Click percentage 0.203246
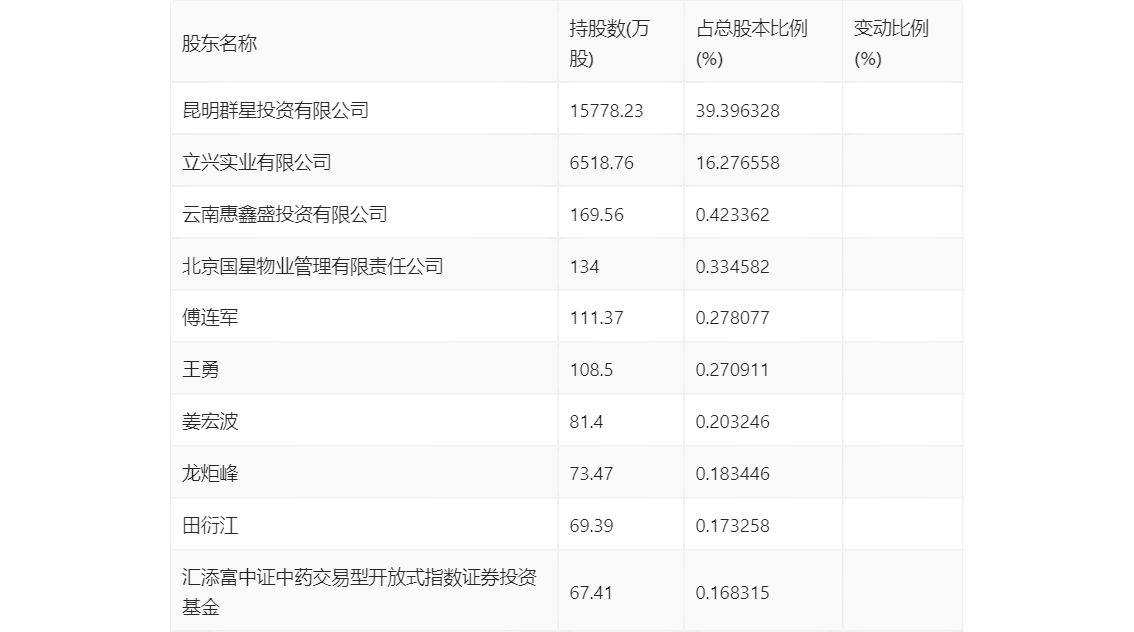The width and height of the screenshot is (1134, 632). pos(733,422)
